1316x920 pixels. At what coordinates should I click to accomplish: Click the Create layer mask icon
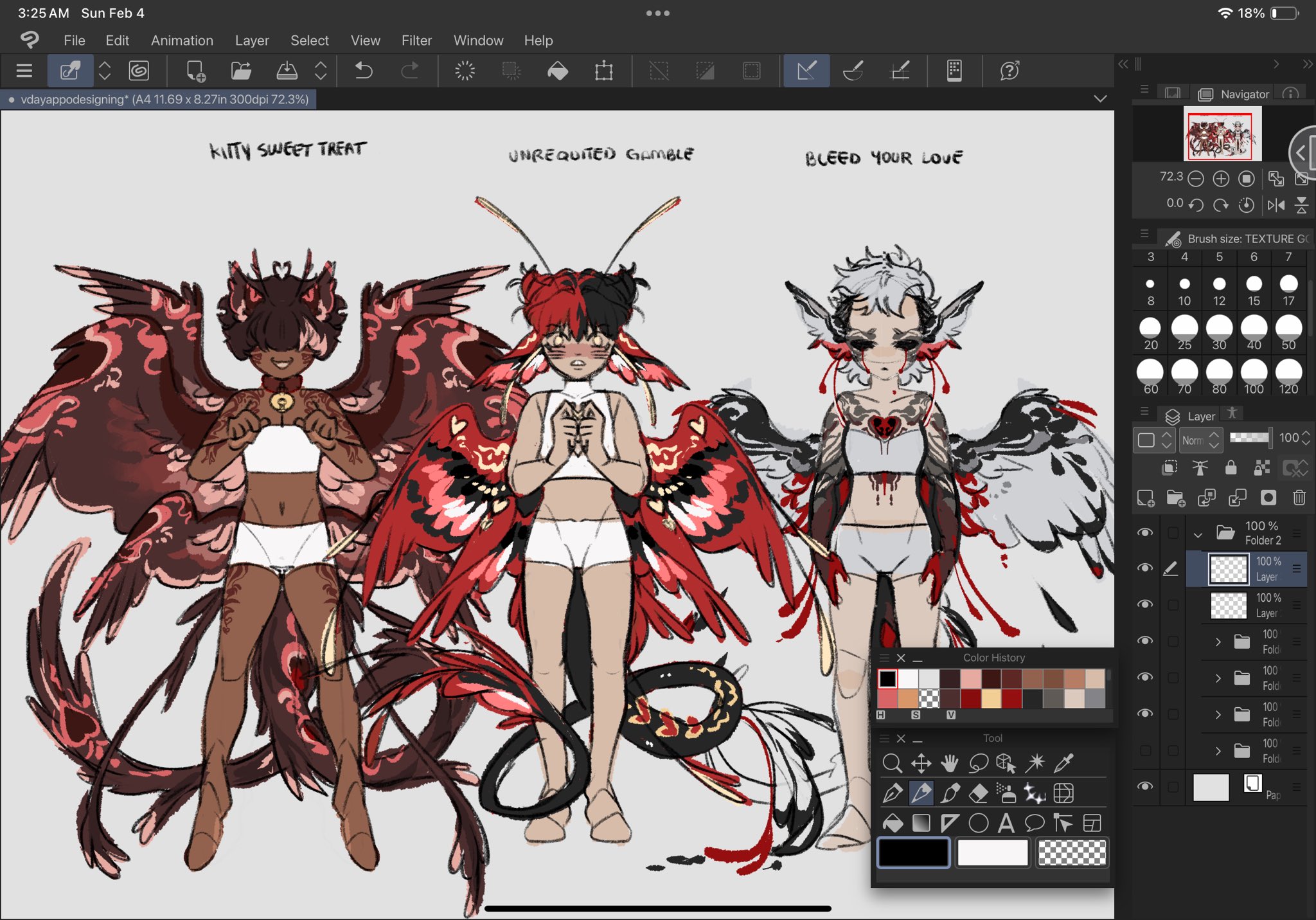[x=1268, y=498]
